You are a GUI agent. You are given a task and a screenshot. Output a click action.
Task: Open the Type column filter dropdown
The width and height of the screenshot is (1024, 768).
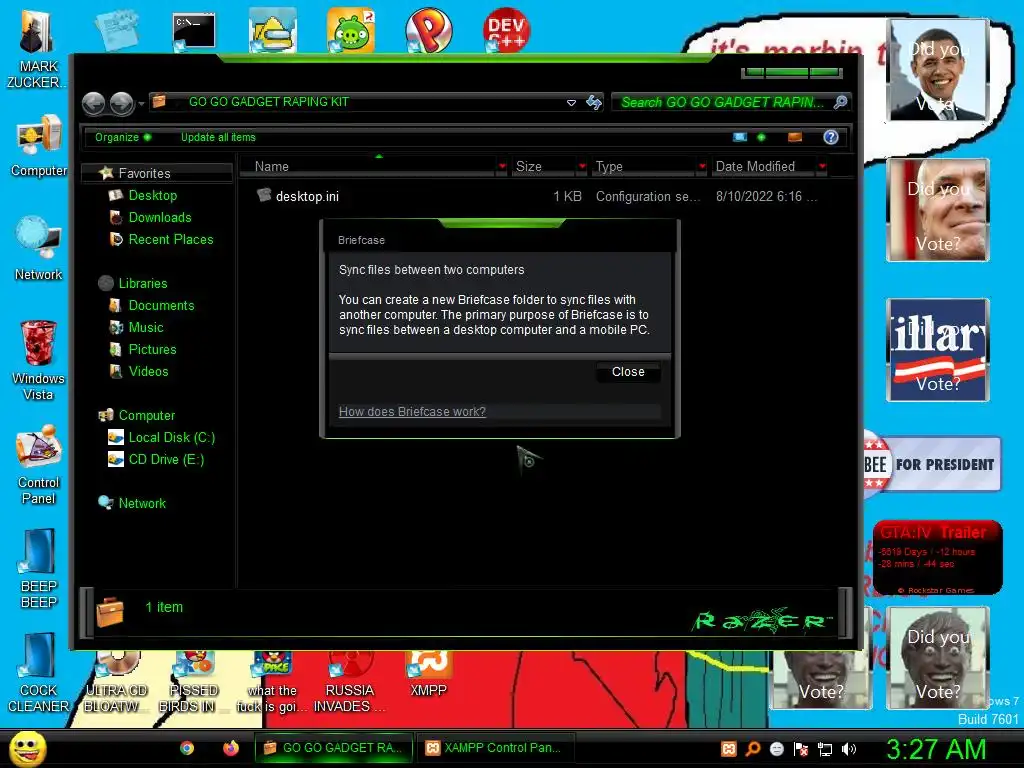pos(702,167)
